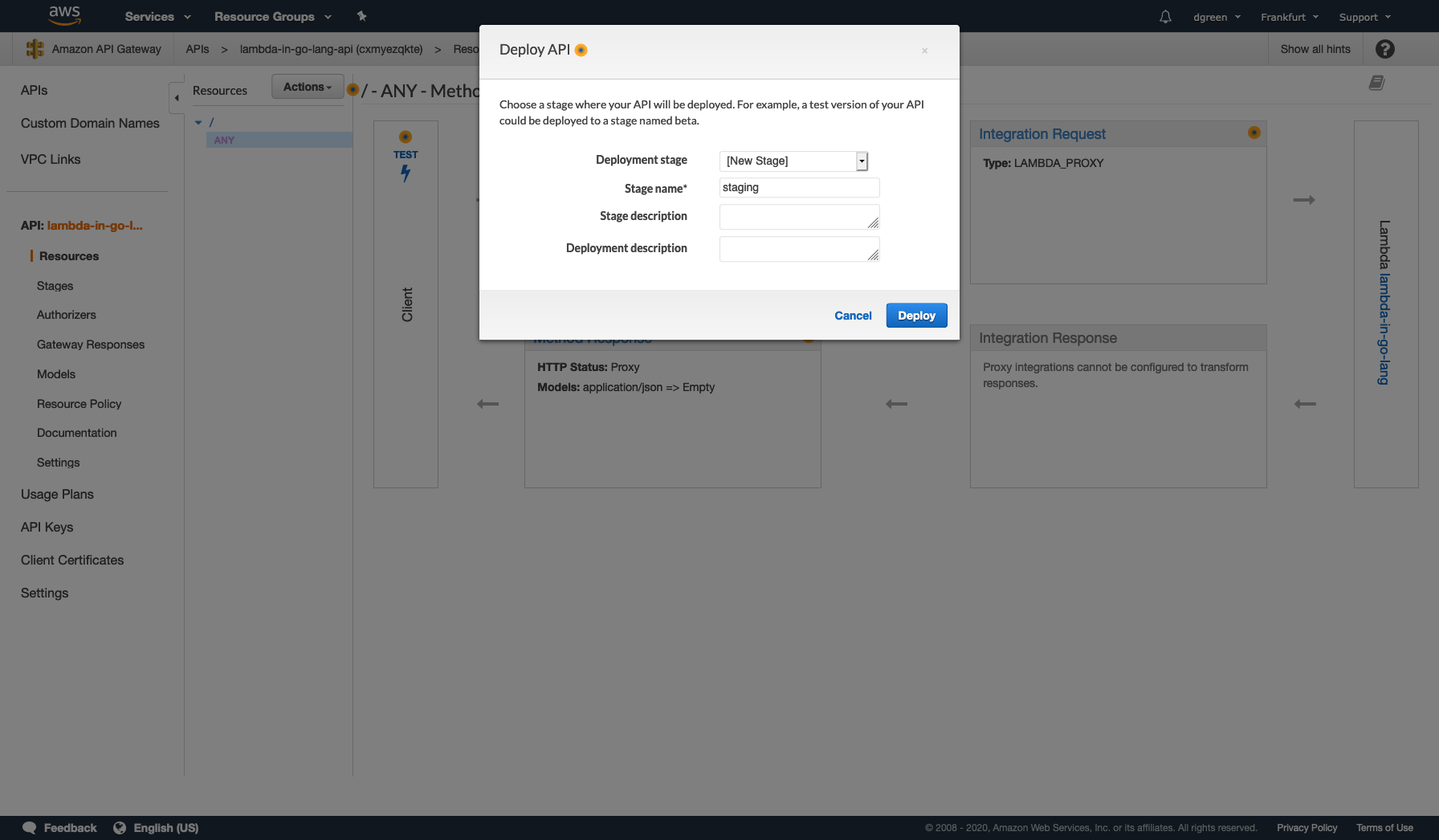Open the Actions dropdown
The image size is (1439, 840).
tap(308, 87)
